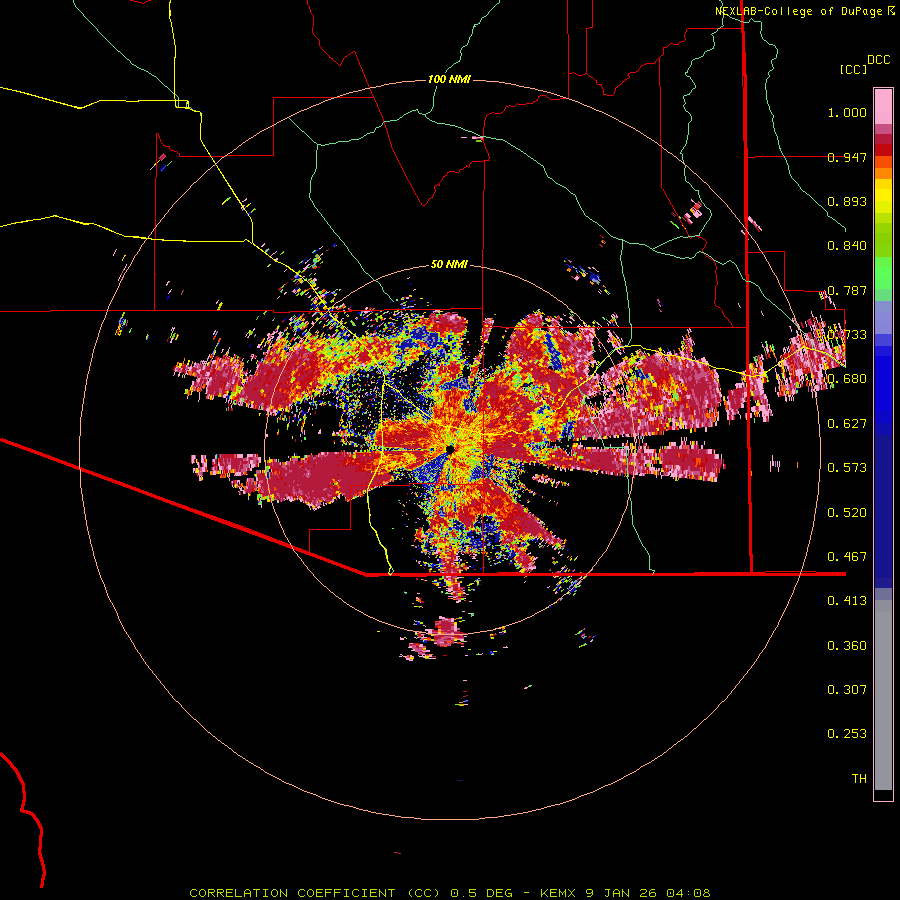Click the 0.787 legend value
Viewport: 900px width, 900px height.
pos(847,290)
